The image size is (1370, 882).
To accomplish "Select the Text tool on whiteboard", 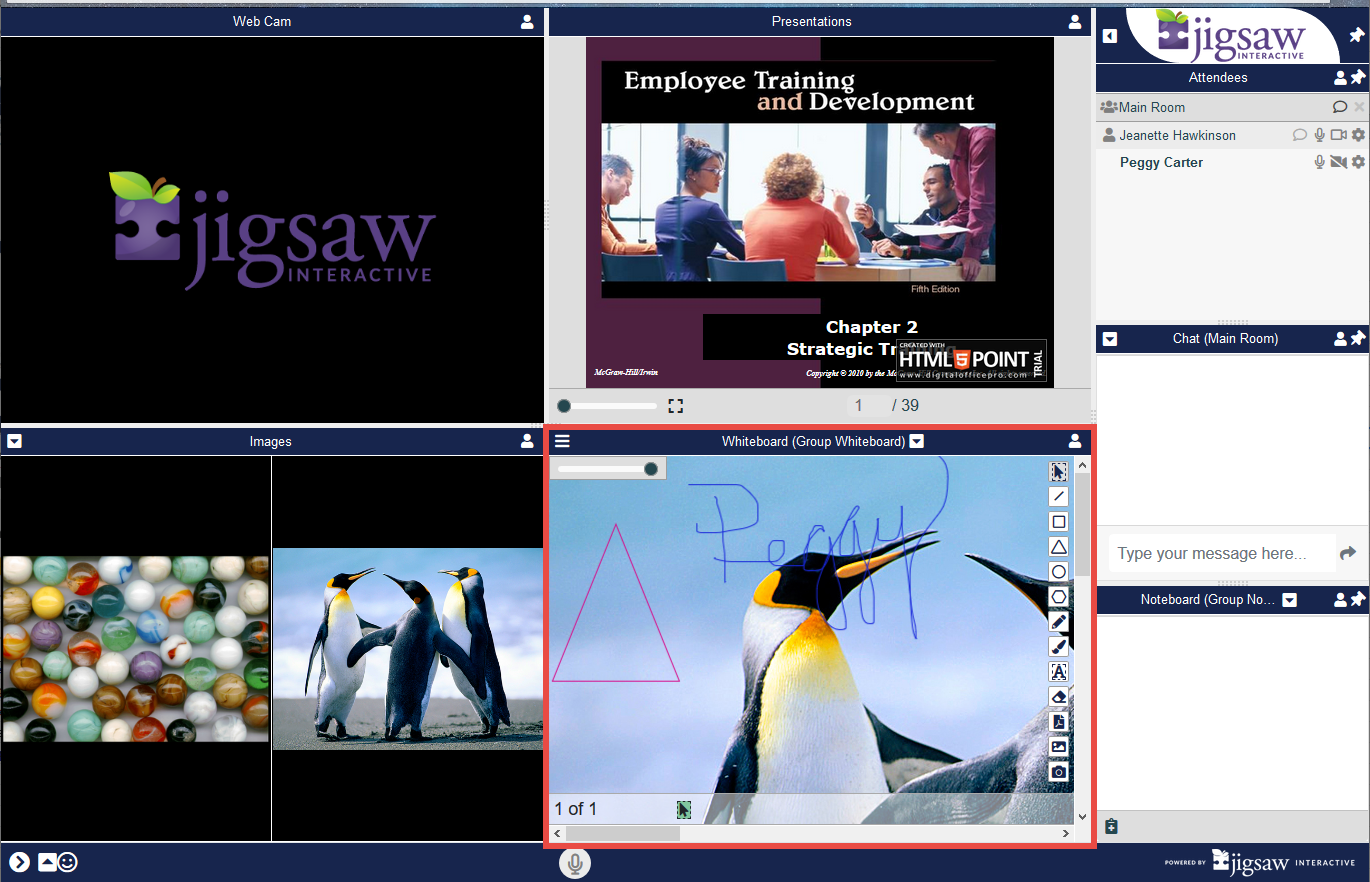I will (x=1058, y=672).
